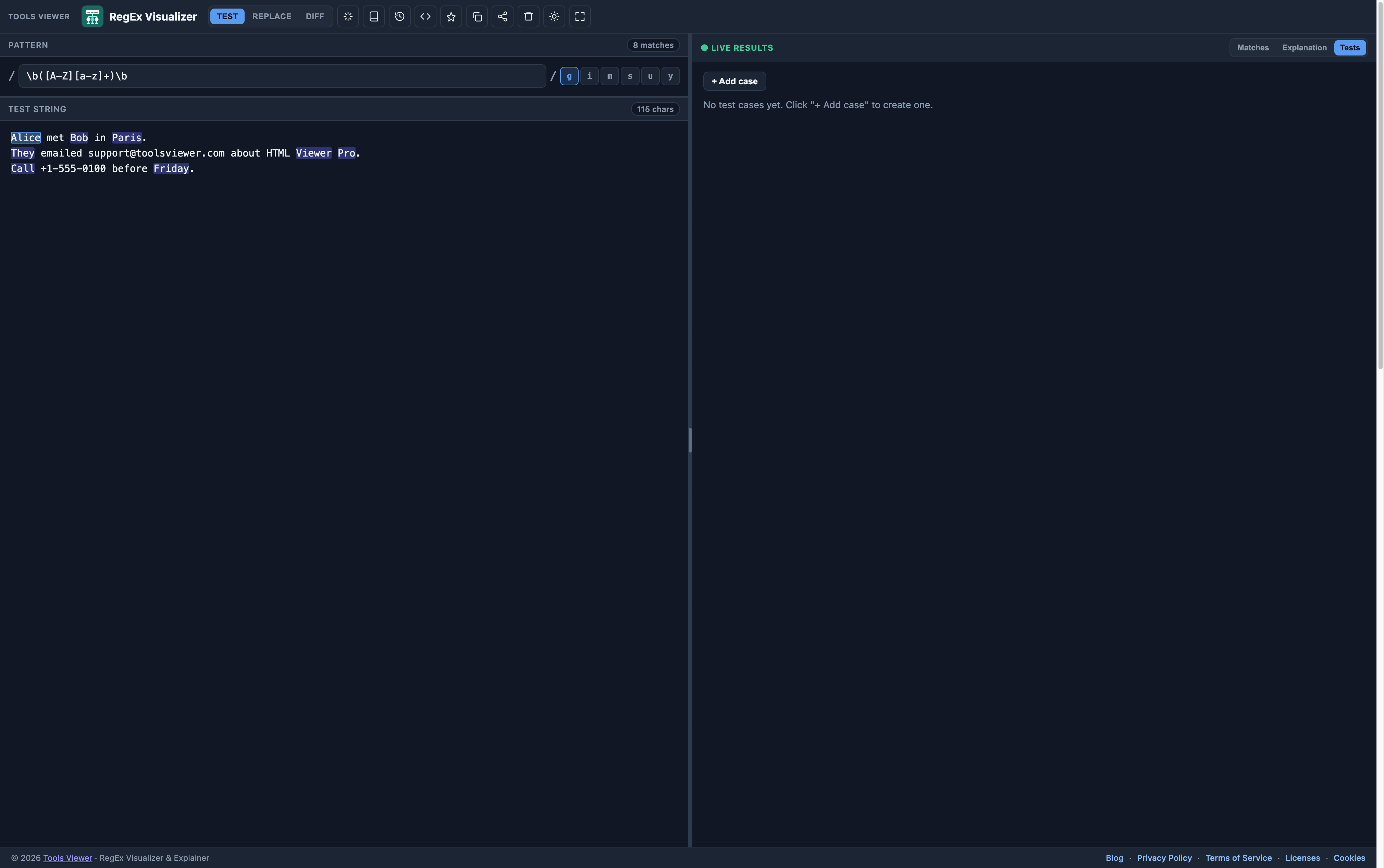Click the star favorites icon

451,17
